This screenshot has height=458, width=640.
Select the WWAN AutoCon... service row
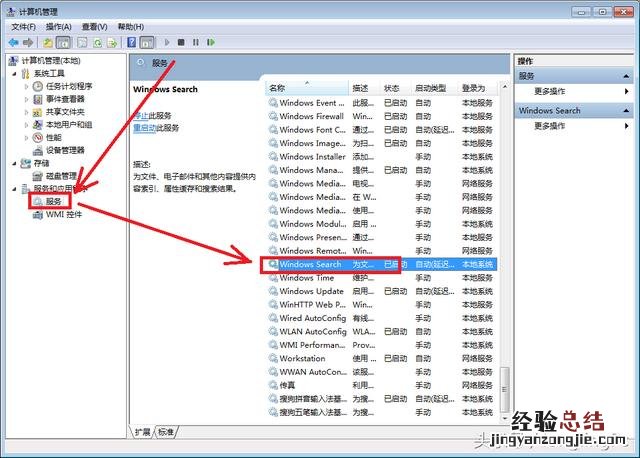tap(382, 372)
